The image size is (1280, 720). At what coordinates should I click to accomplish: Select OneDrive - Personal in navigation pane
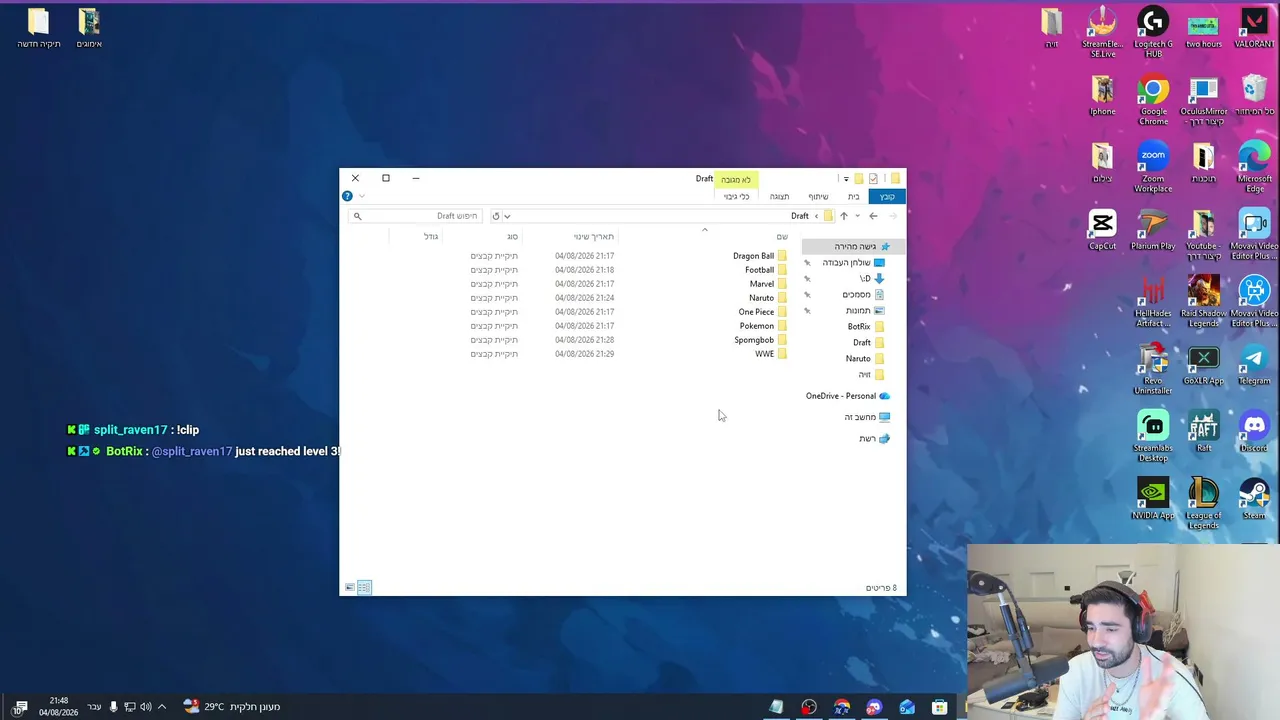click(847, 396)
